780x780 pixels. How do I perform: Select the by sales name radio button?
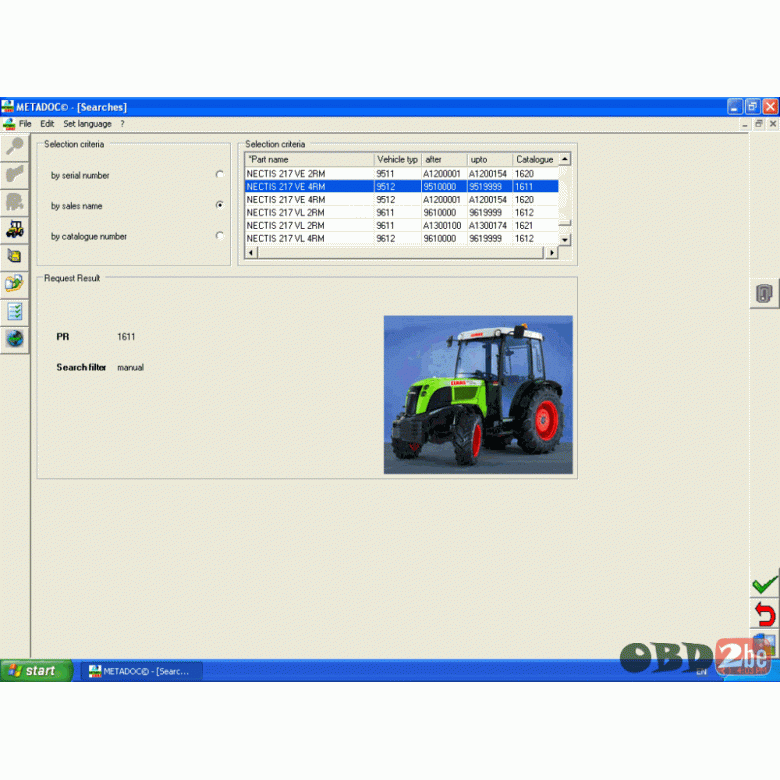coord(219,205)
